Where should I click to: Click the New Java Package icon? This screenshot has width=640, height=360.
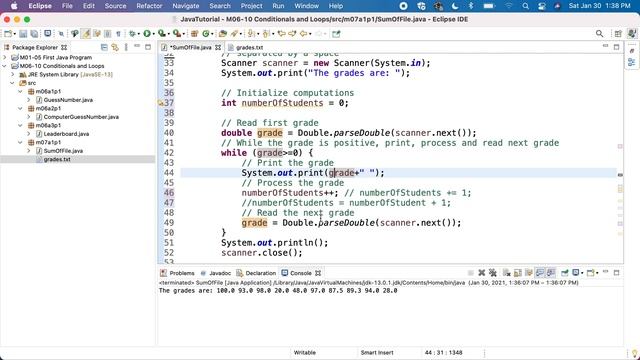[194, 34]
